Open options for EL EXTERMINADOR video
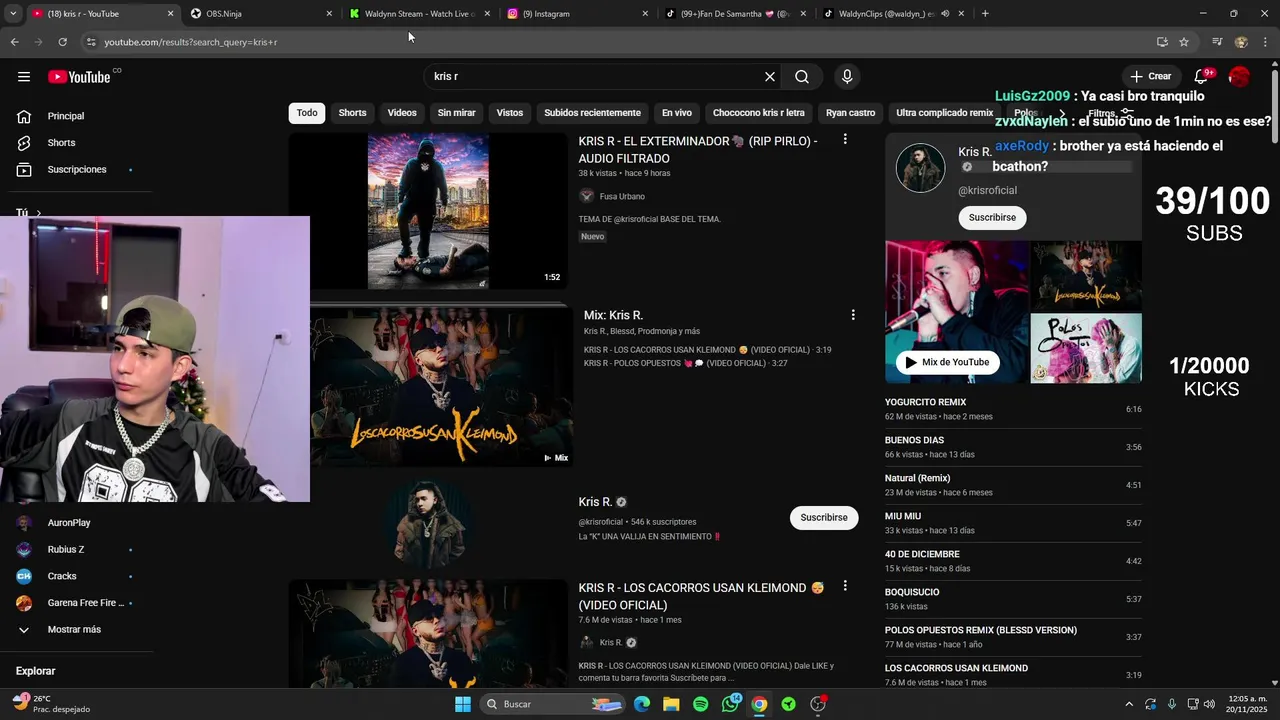 coord(845,140)
